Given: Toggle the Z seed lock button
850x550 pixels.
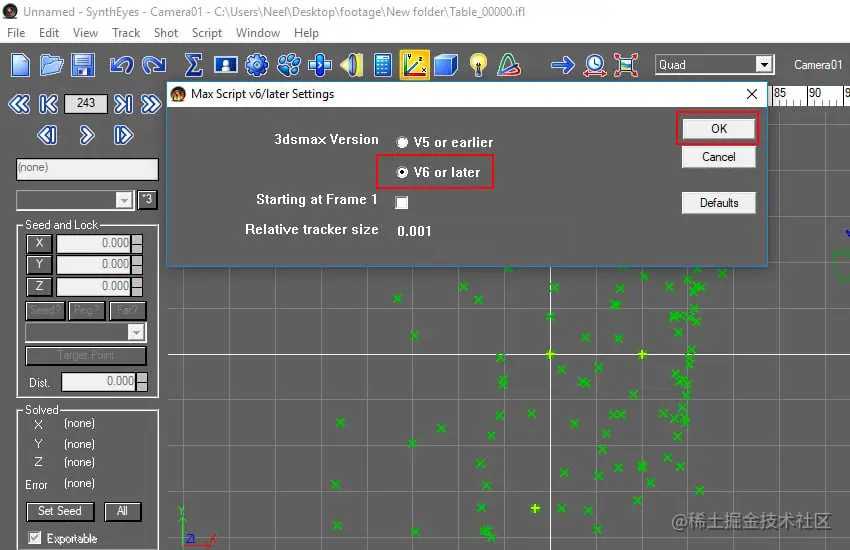Looking at the screenshot, I should [x=39, y=286].
